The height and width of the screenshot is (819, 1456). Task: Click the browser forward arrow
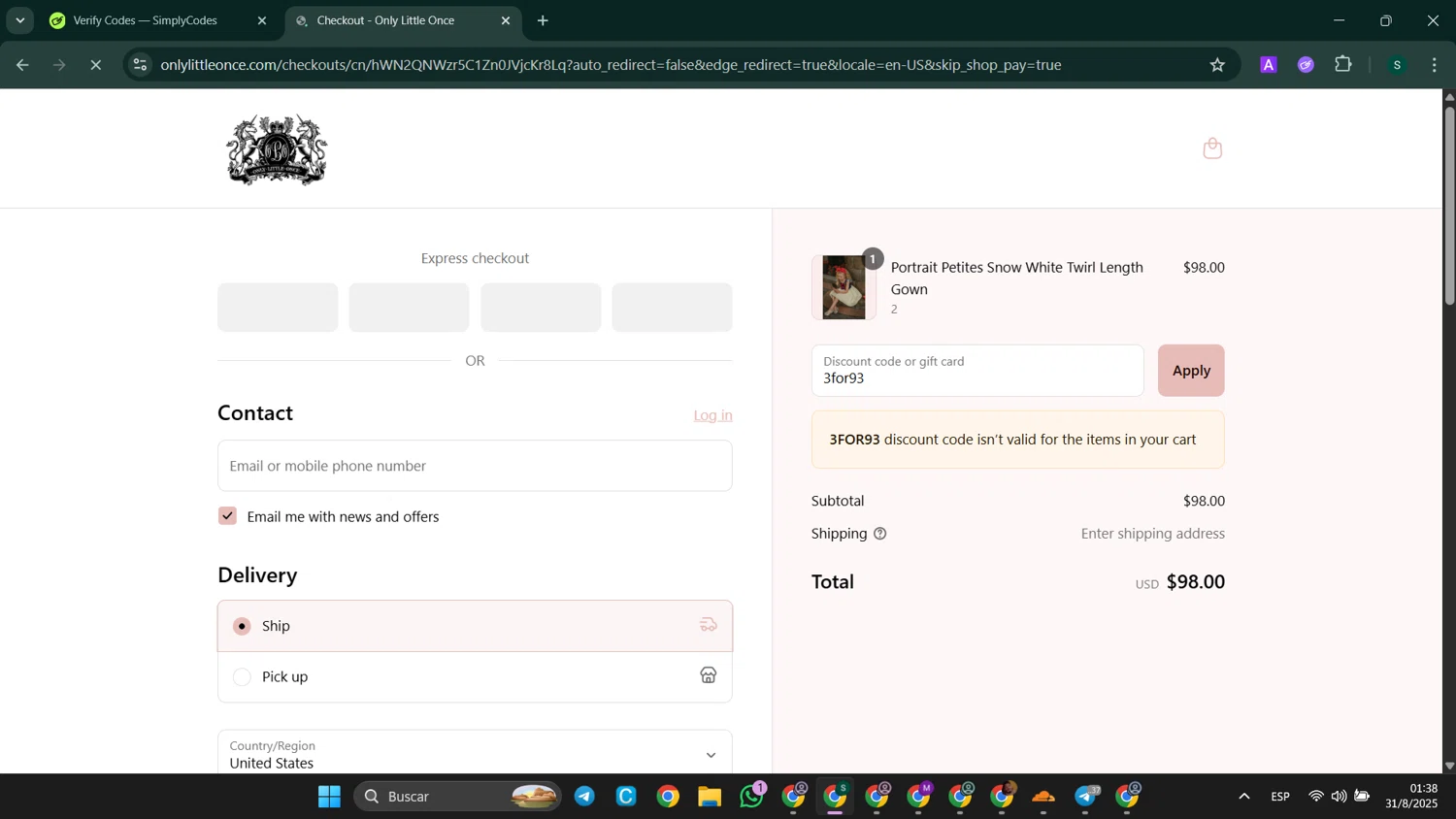[x=59, y=65]
